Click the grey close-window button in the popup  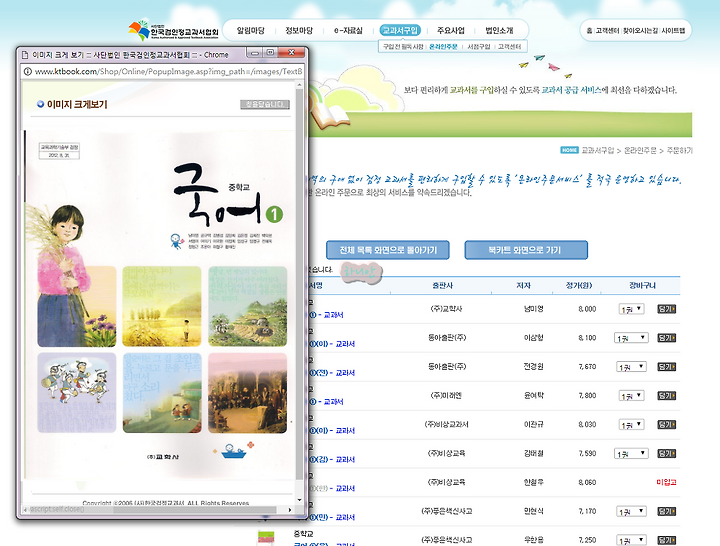(265, 105)
